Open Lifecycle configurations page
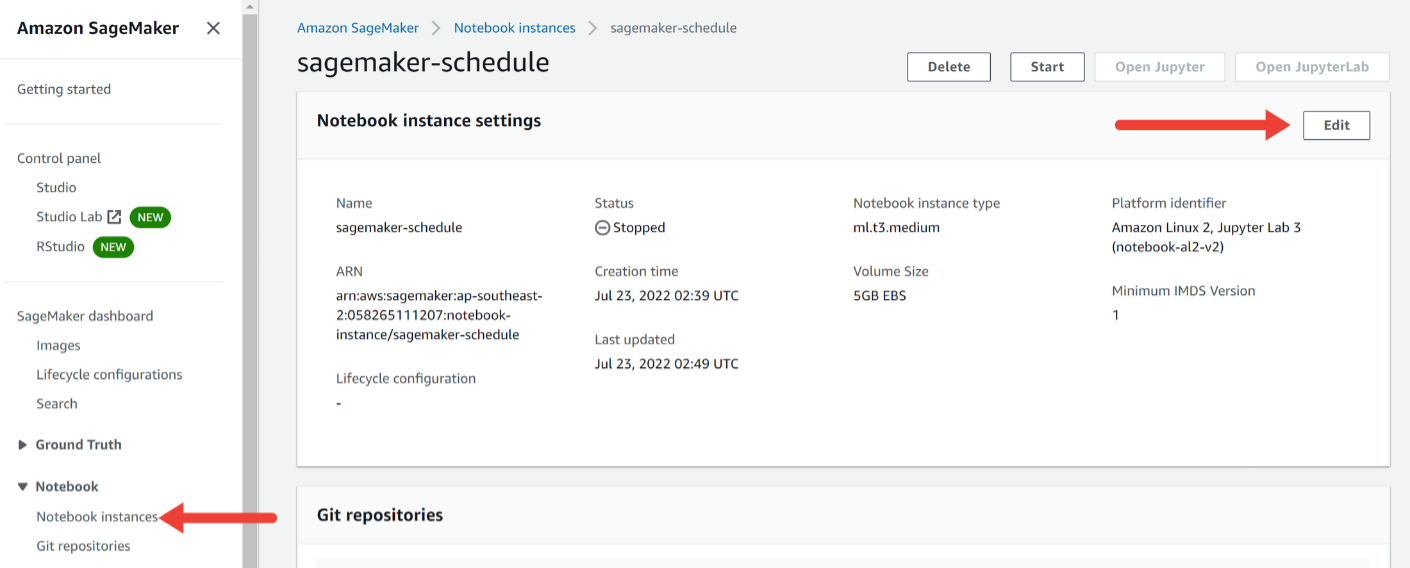 tap(109, 374)
